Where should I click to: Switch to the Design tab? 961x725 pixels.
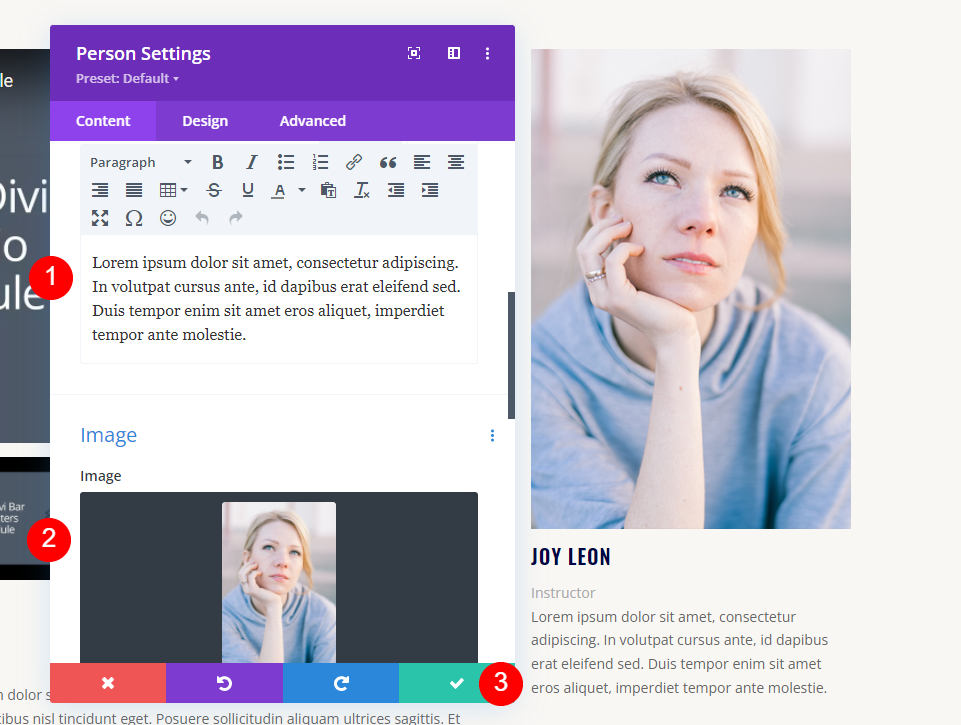tap(205, 121)
